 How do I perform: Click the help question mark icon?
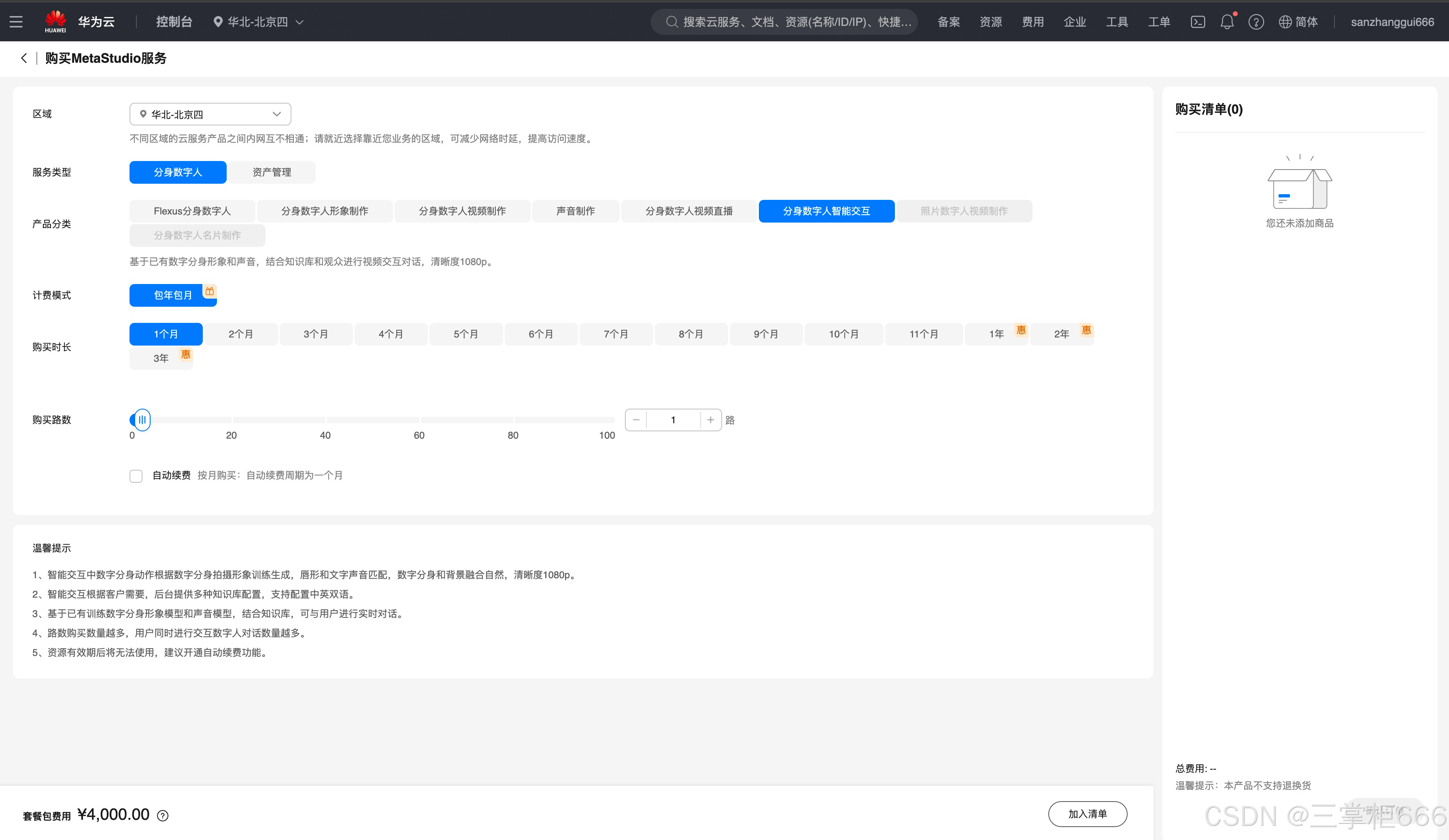(x=1256, y=22)
